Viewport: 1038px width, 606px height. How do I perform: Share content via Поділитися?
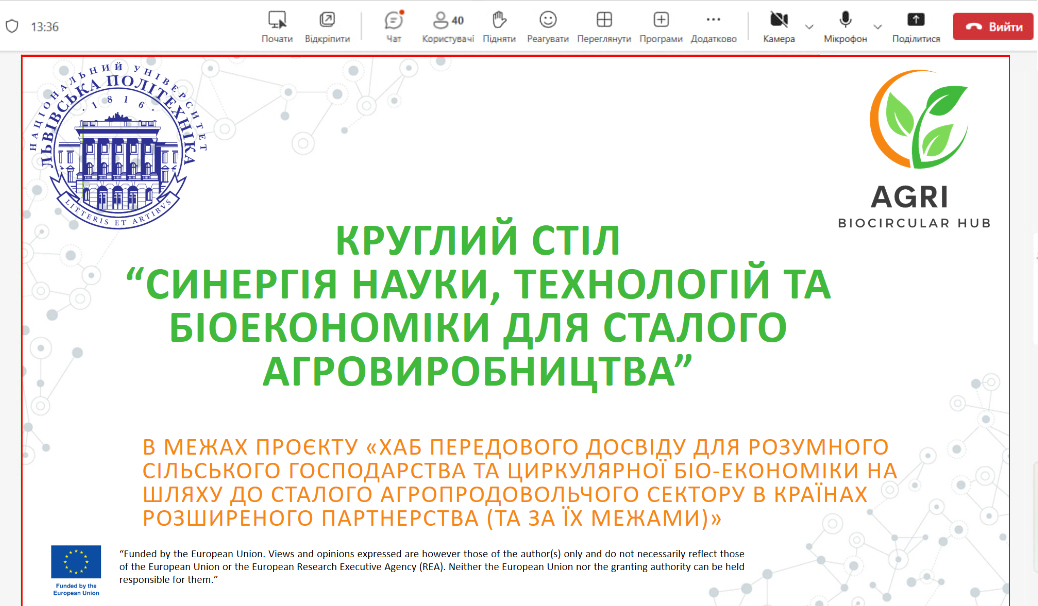(x=914, y=21)
